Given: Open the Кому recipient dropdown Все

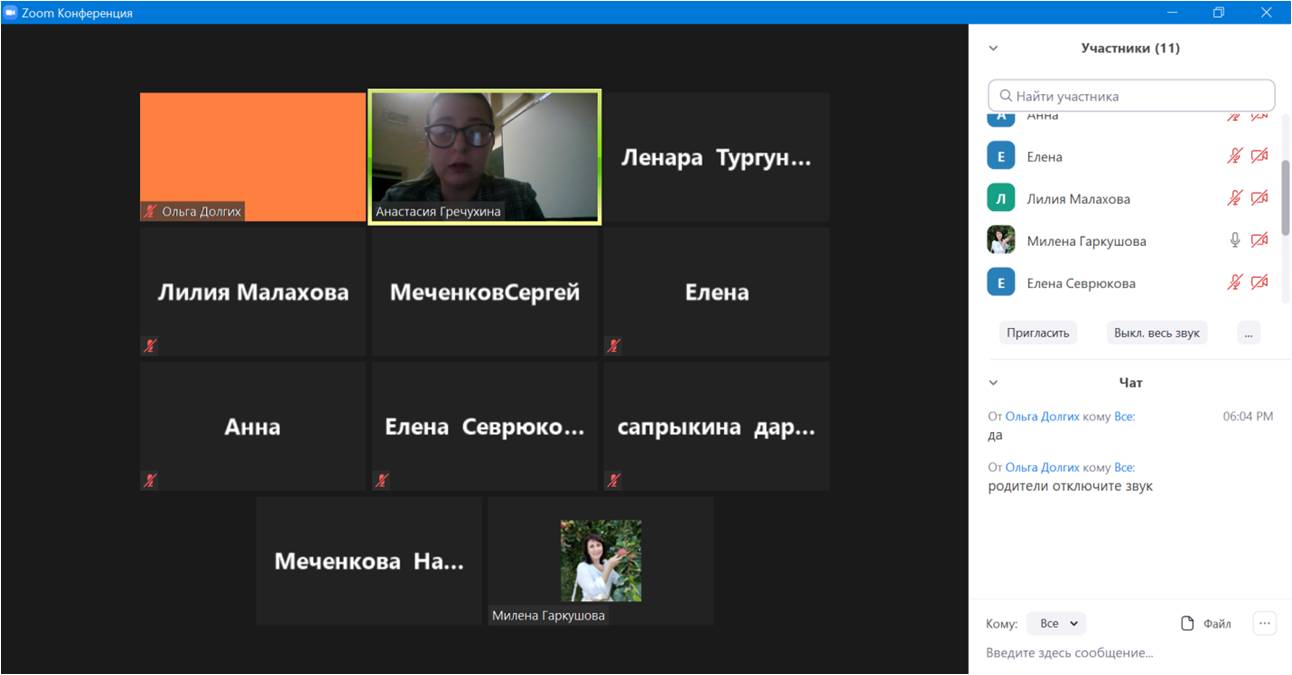Looking at the screenshot, I should pos(1057,623).
